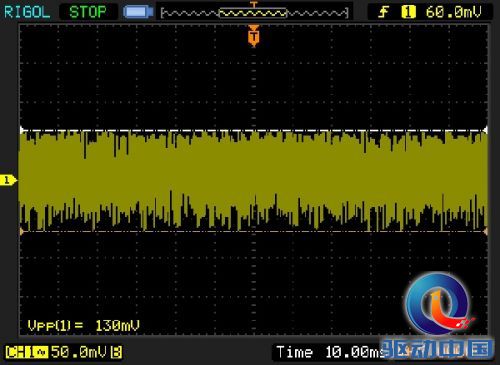Click the Vpp(1)= 130mV measurement readout
The width and height of the screenshot is (500, 365).
(84, 325)
